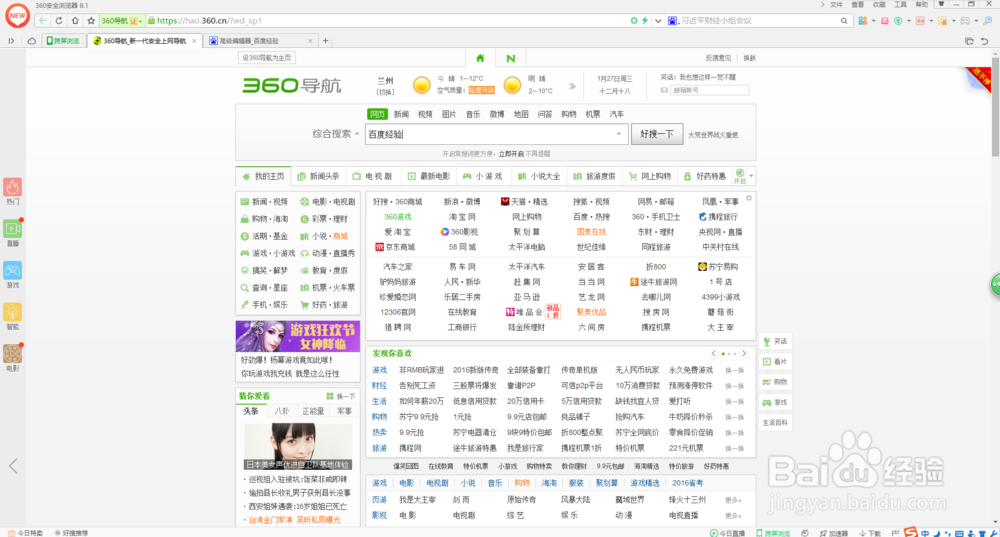The height and width of the screenshot is (537, 1000).
Task: Select the 图片 search category
Action: (449, 114)
